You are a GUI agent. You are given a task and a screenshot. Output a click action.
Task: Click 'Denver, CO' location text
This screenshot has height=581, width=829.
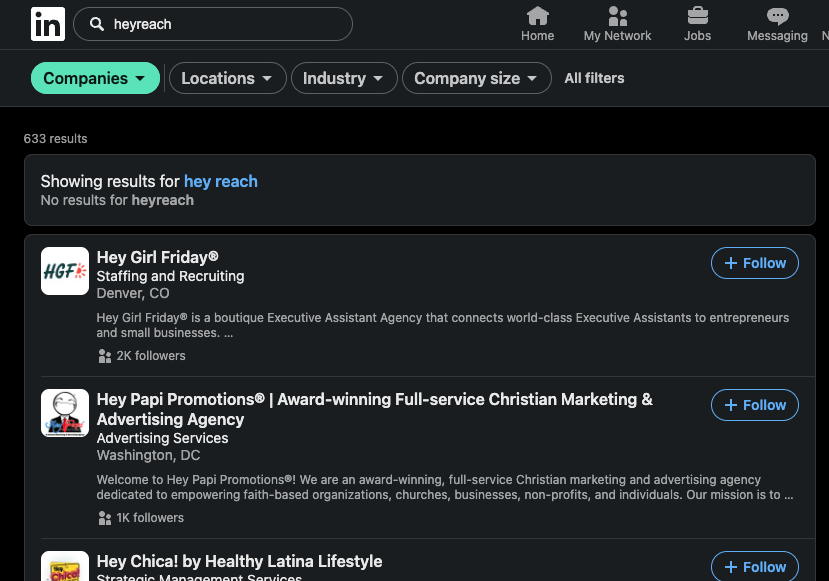point(133,293)
